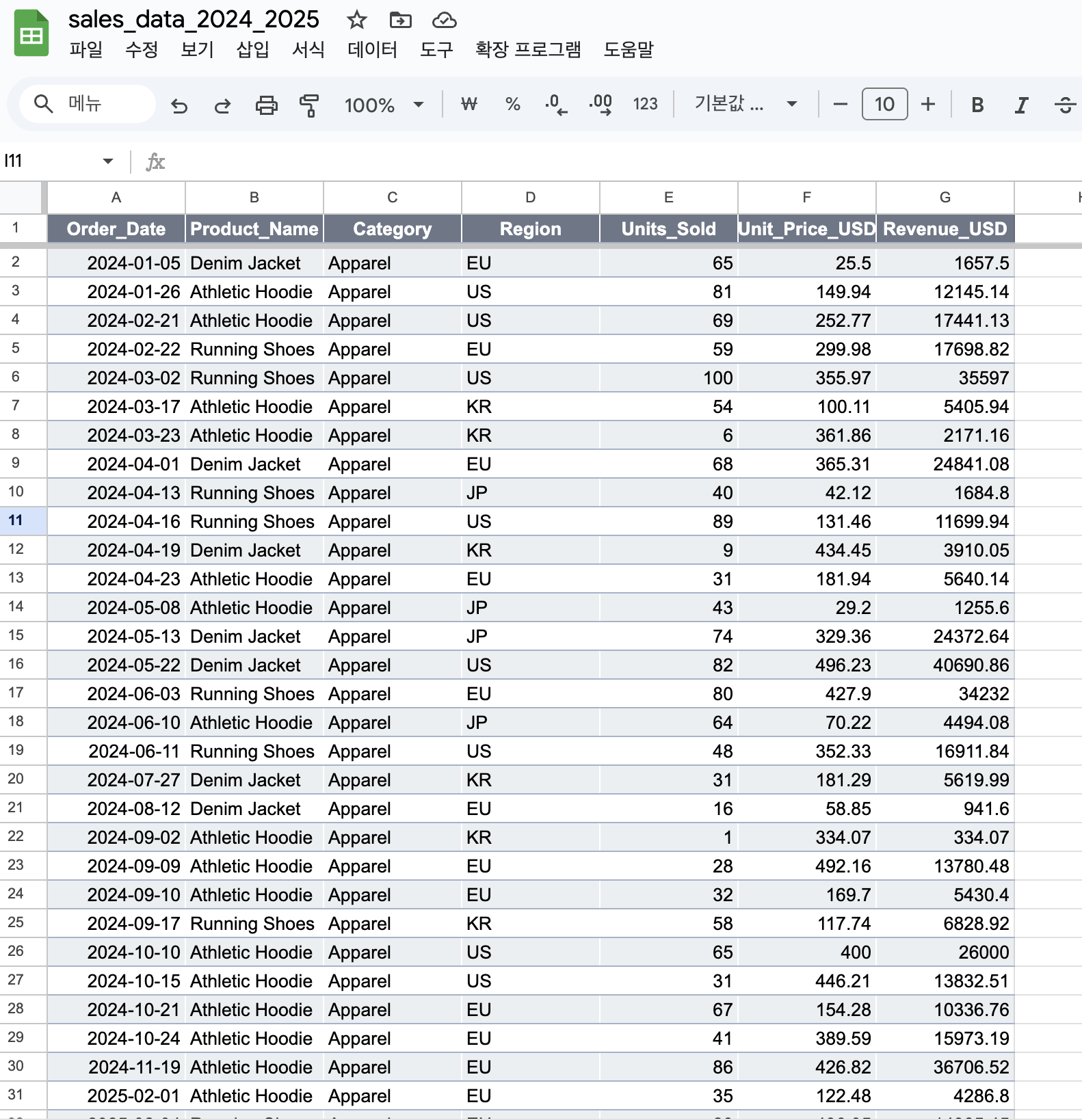Select cell with revenue 40690.86

[x=945, y=665]
